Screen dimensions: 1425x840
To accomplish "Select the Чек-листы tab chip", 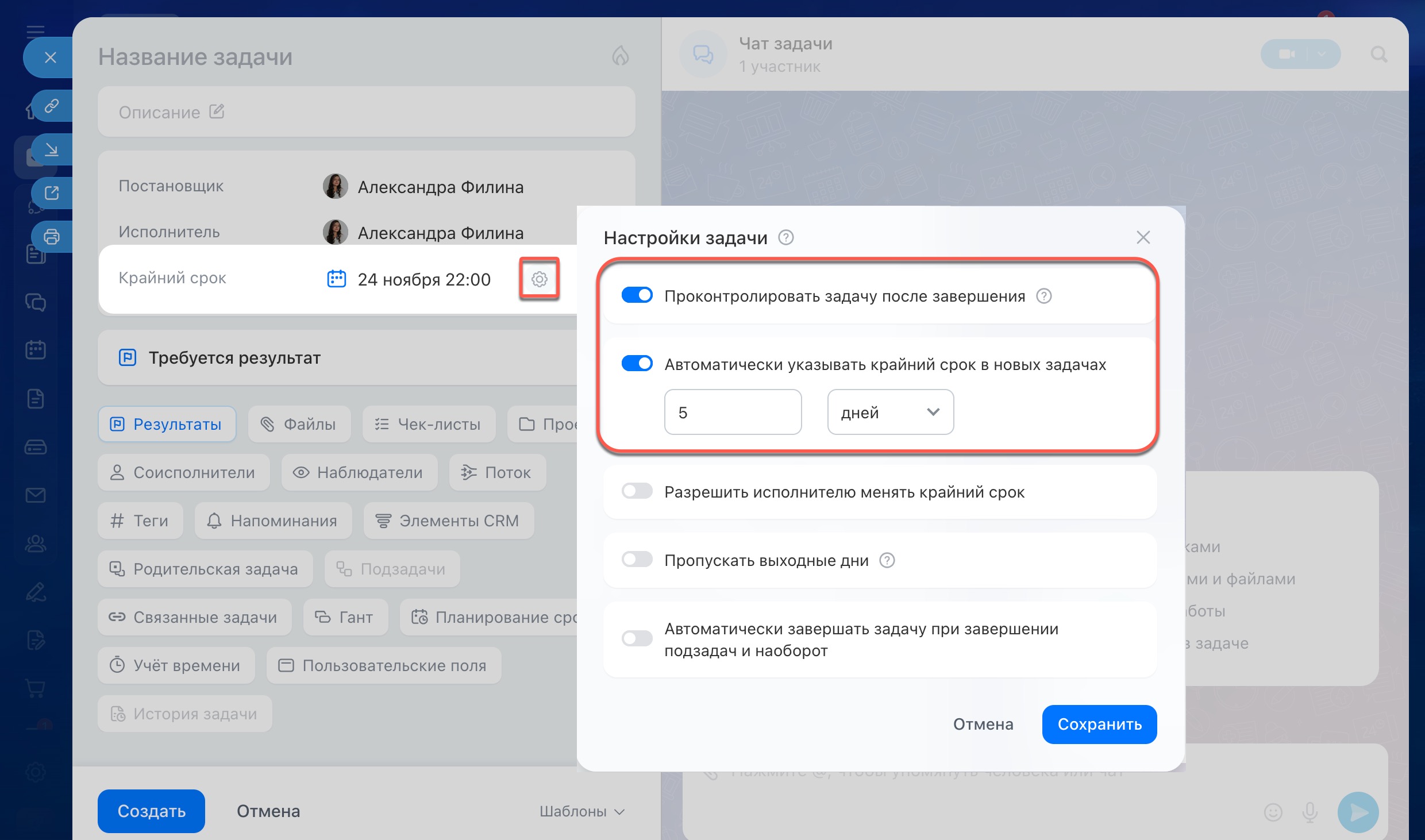I will (x=429, y=425).
